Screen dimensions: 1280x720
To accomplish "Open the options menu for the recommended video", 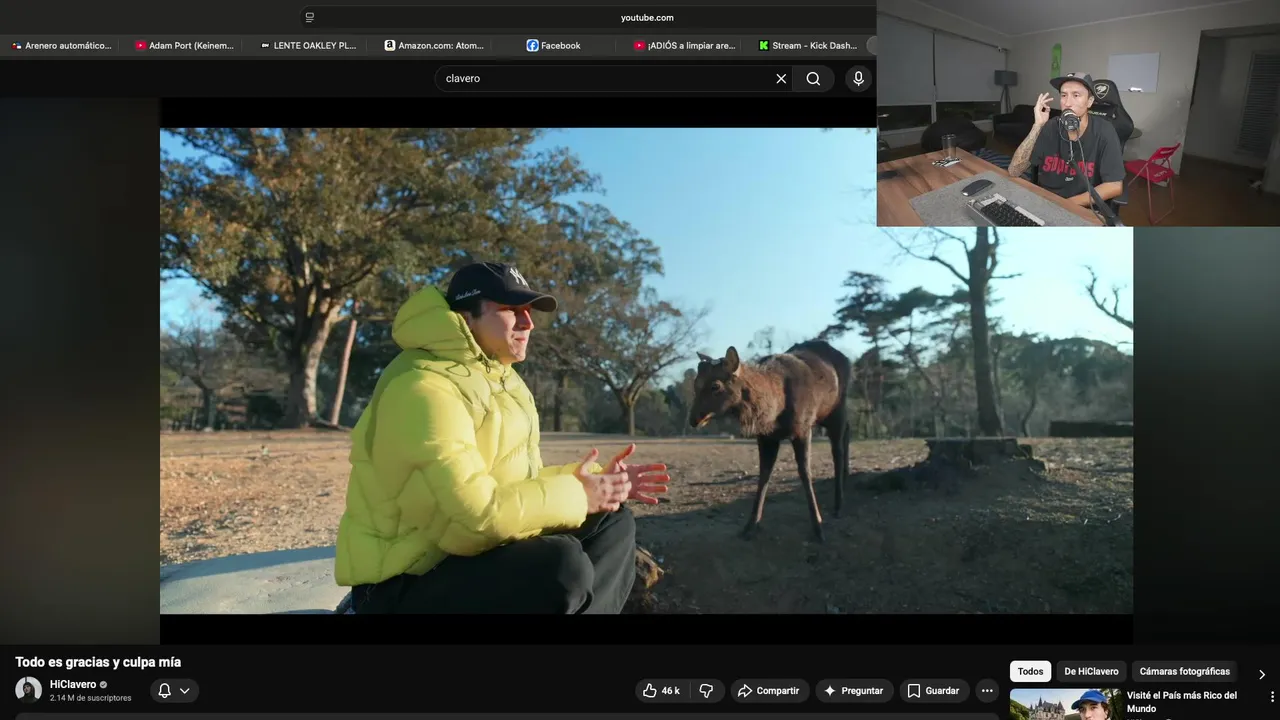I will point(1272,697).
